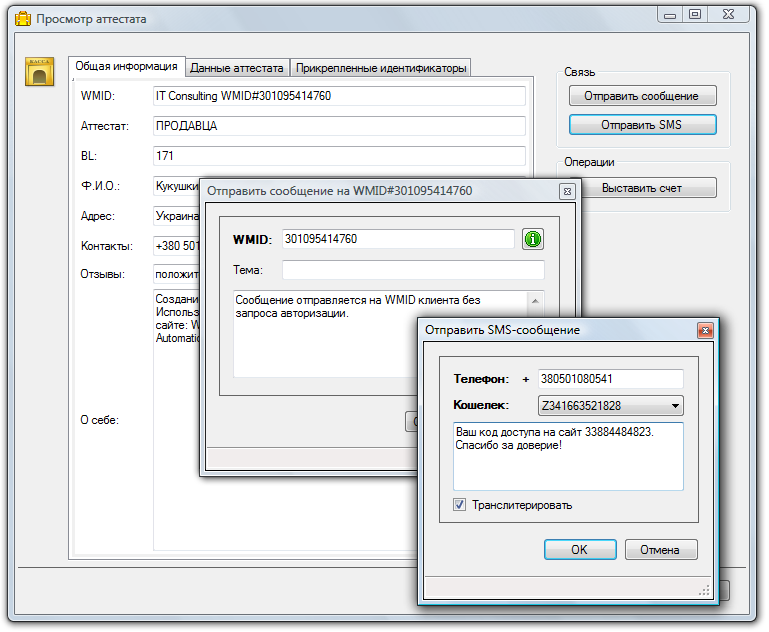Click the Kassa passport icon at left
This screenshot has height=632, width=769.
point(39,73)
